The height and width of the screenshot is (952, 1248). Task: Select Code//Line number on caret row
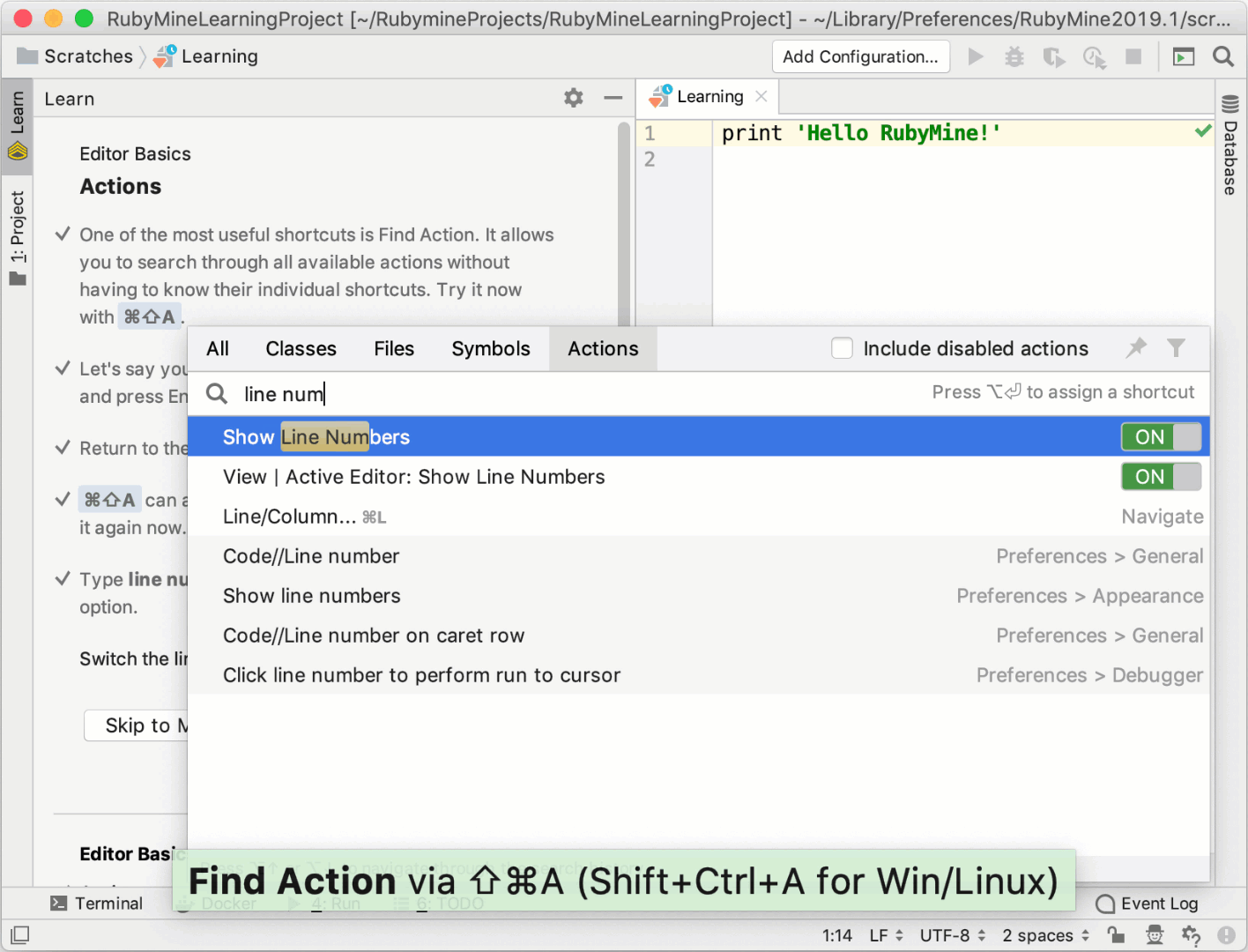click(x=699, y=636)
